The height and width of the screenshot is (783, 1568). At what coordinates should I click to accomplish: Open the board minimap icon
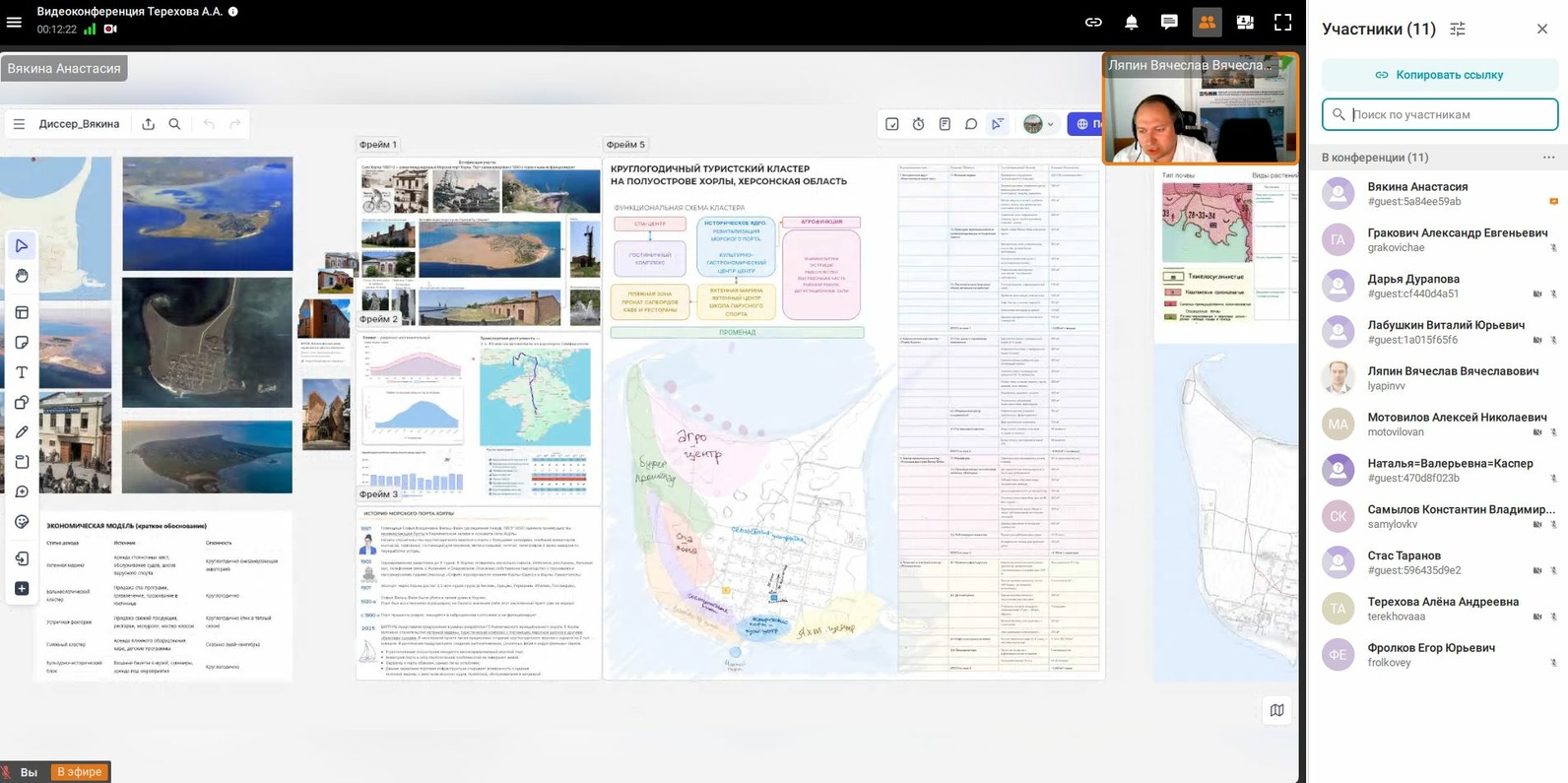[1276, 710]
